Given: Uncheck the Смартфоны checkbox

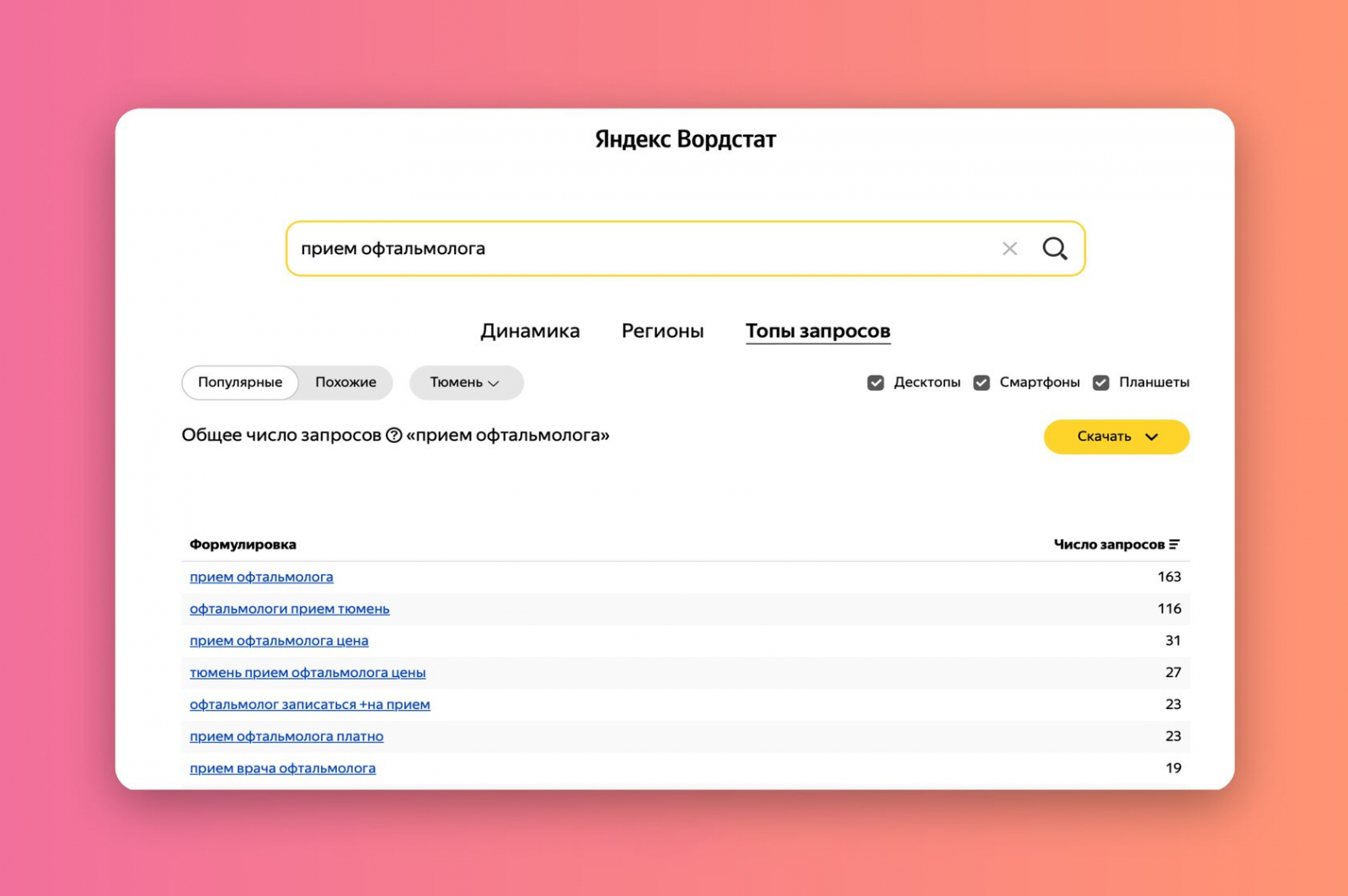Looking at the screenshot, I should pyautogui.click(x=982, y=382).
